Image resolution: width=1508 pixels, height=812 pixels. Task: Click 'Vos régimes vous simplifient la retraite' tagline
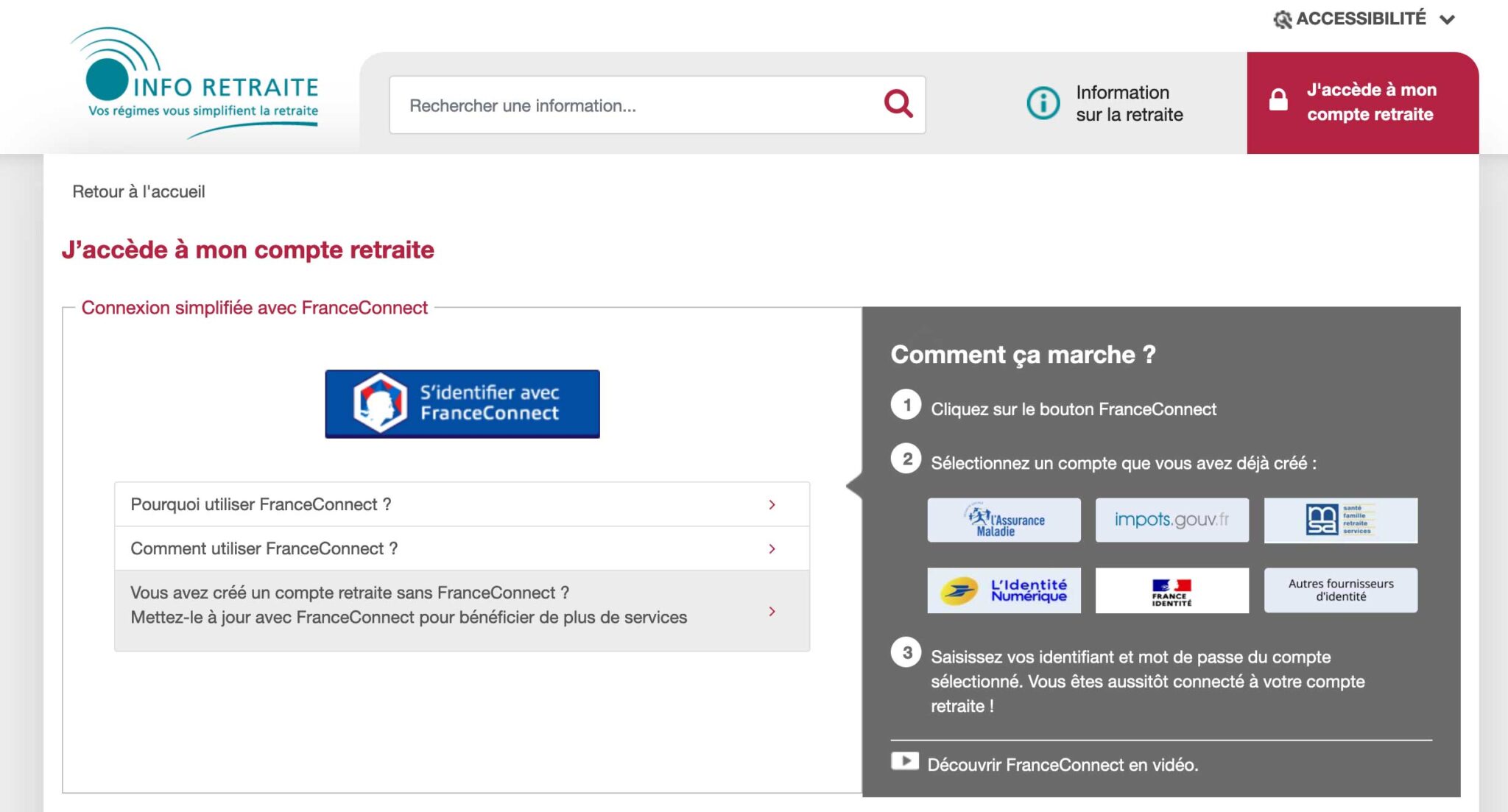203,111
